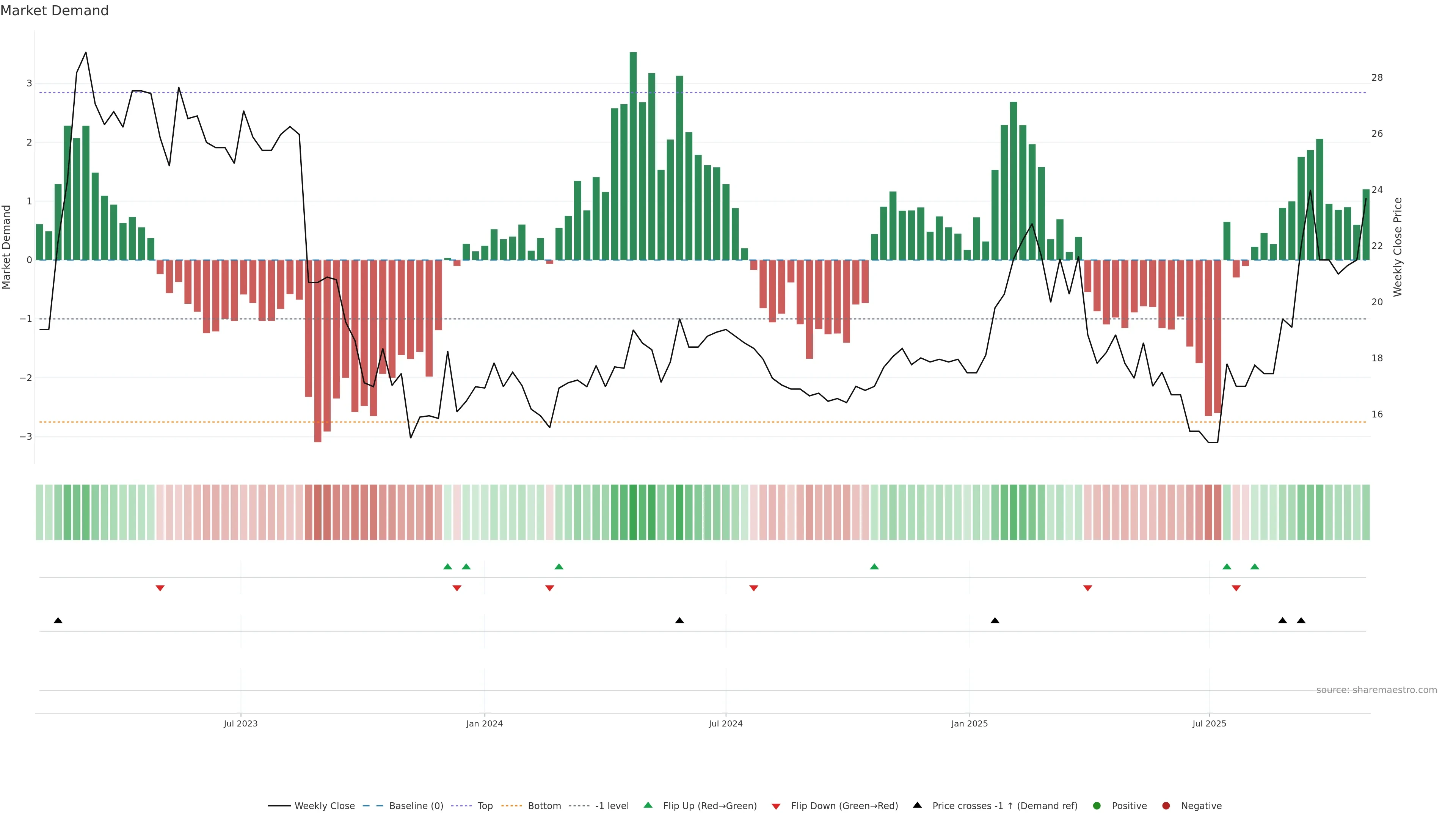
Task: Click source: sharemaestro.com text
Action: pyautogui.click(x=1376, y=690)
